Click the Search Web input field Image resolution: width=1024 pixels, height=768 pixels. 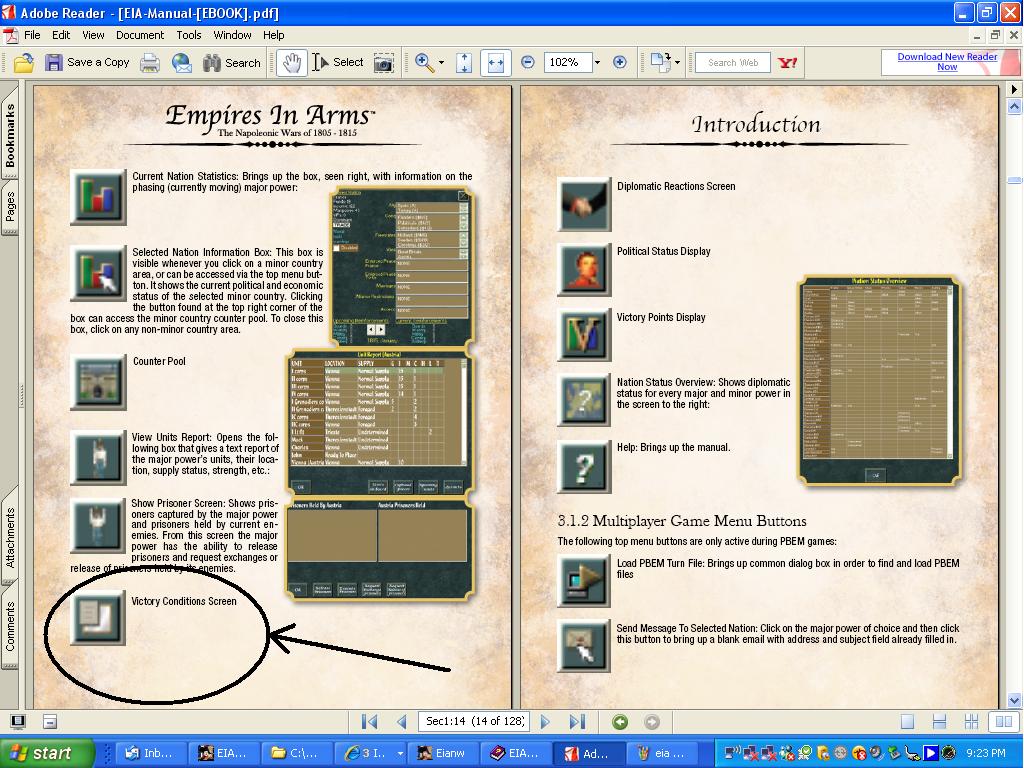732,63
